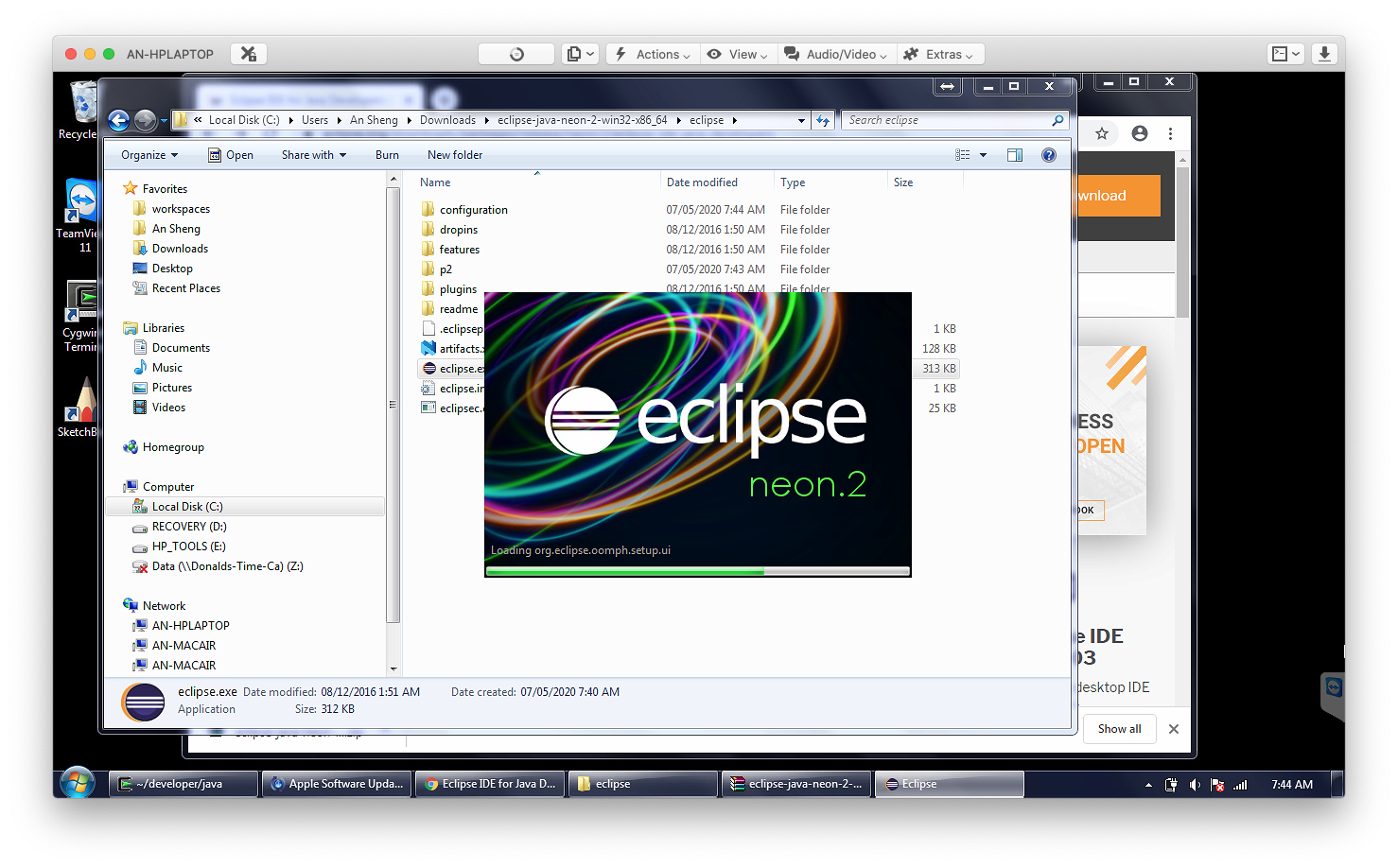Click the Explorer Back arrow button

tap(118, 120)
